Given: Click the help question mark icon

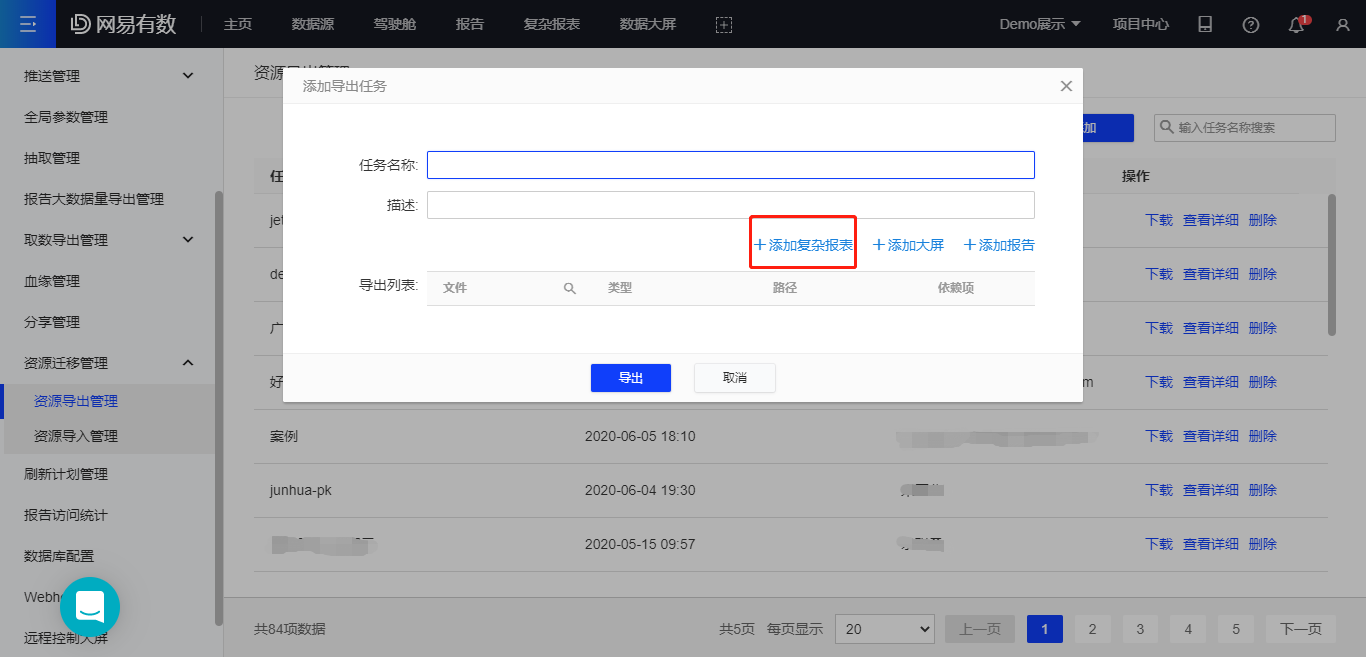Looking at the screenshot, I should tap(1250, 25).
